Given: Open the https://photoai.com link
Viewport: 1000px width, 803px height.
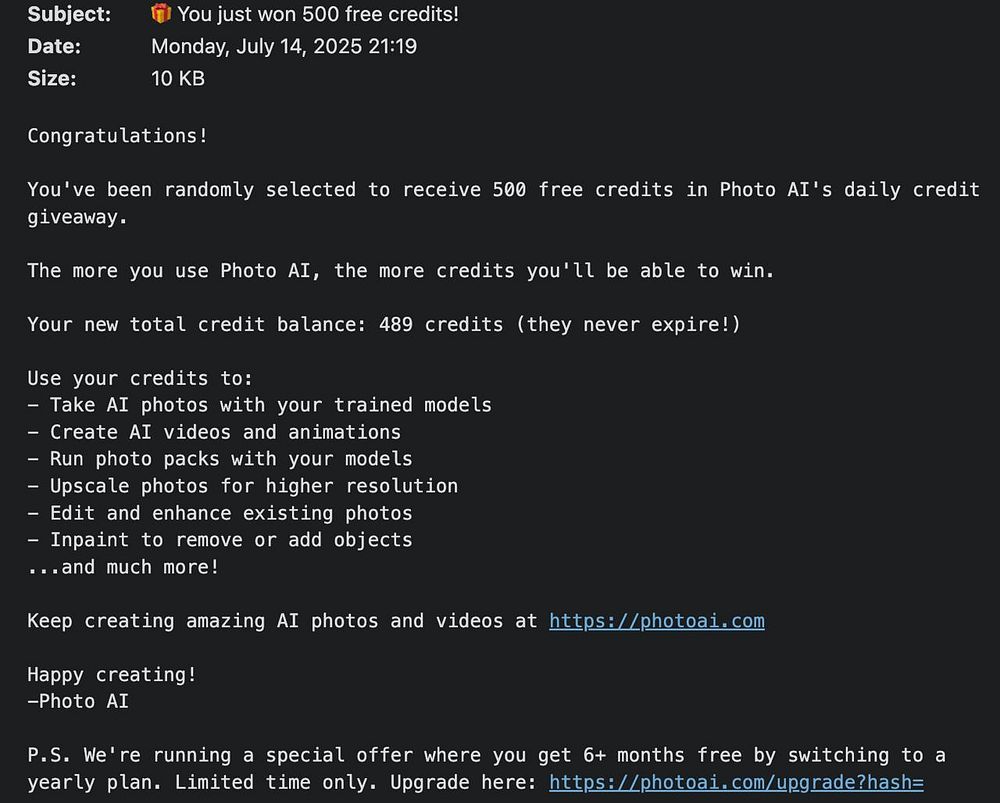Looking at the screenshot, I should [656, 621].
